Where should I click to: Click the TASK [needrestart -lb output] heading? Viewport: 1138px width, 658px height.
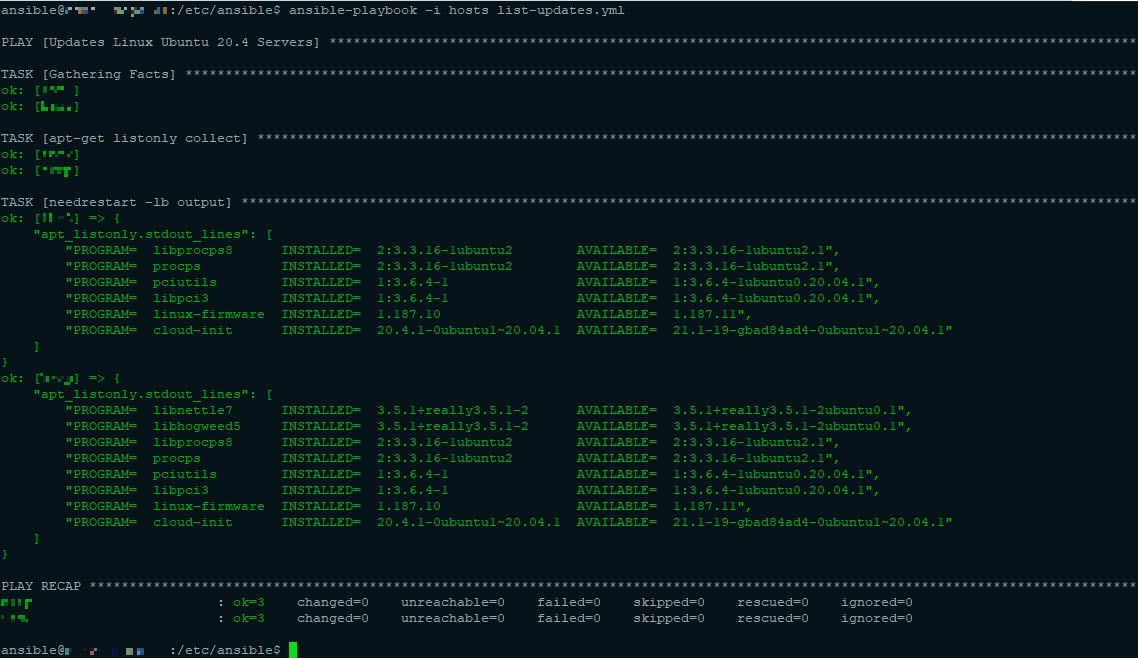pos(116,202)
